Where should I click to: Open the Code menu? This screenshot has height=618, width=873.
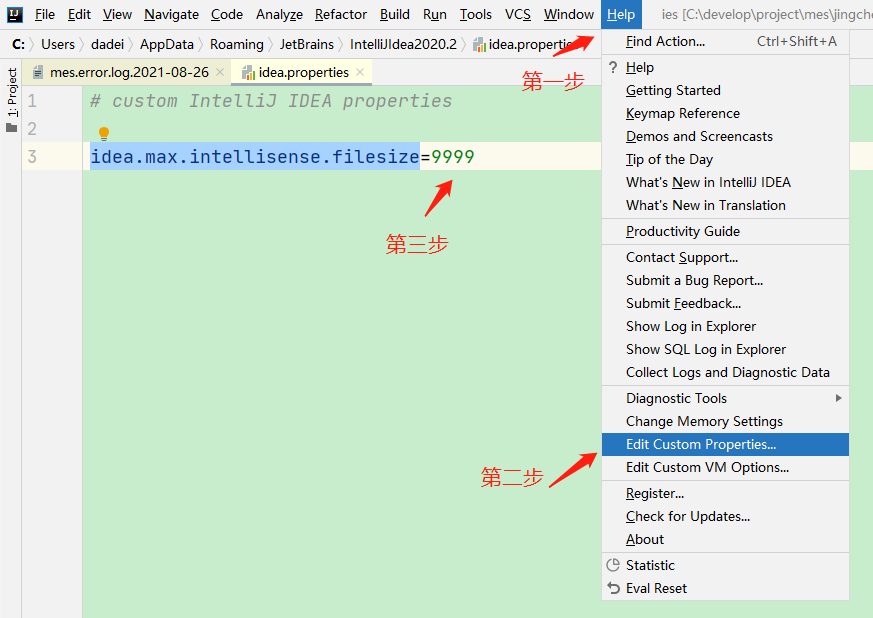[227, 14]
